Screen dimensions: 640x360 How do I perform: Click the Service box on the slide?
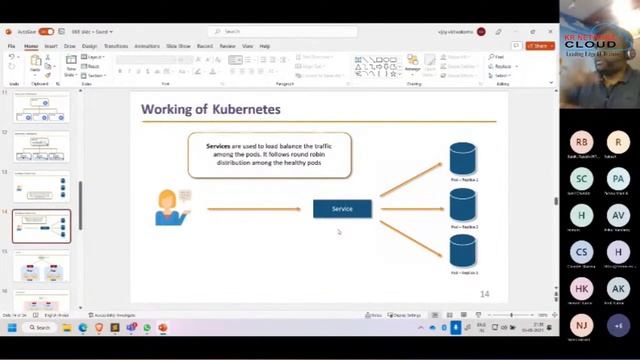point(342,209)
